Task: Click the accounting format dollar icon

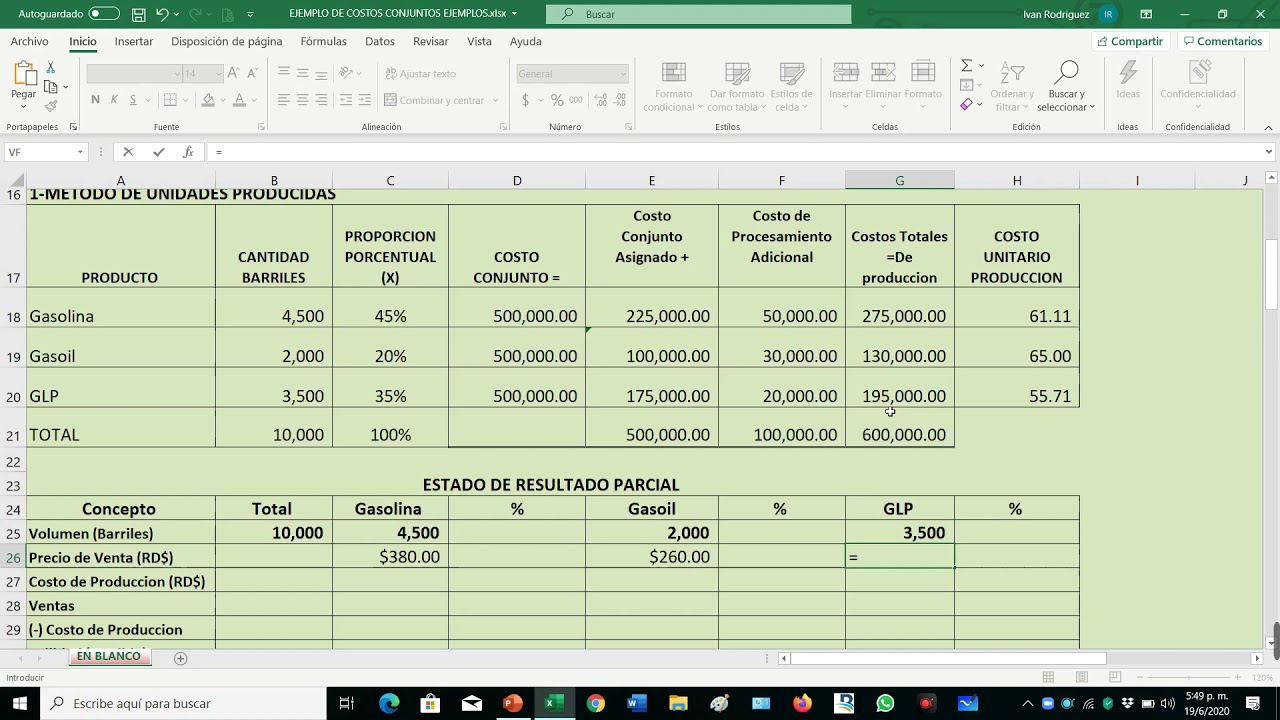Action: point(525,100)
